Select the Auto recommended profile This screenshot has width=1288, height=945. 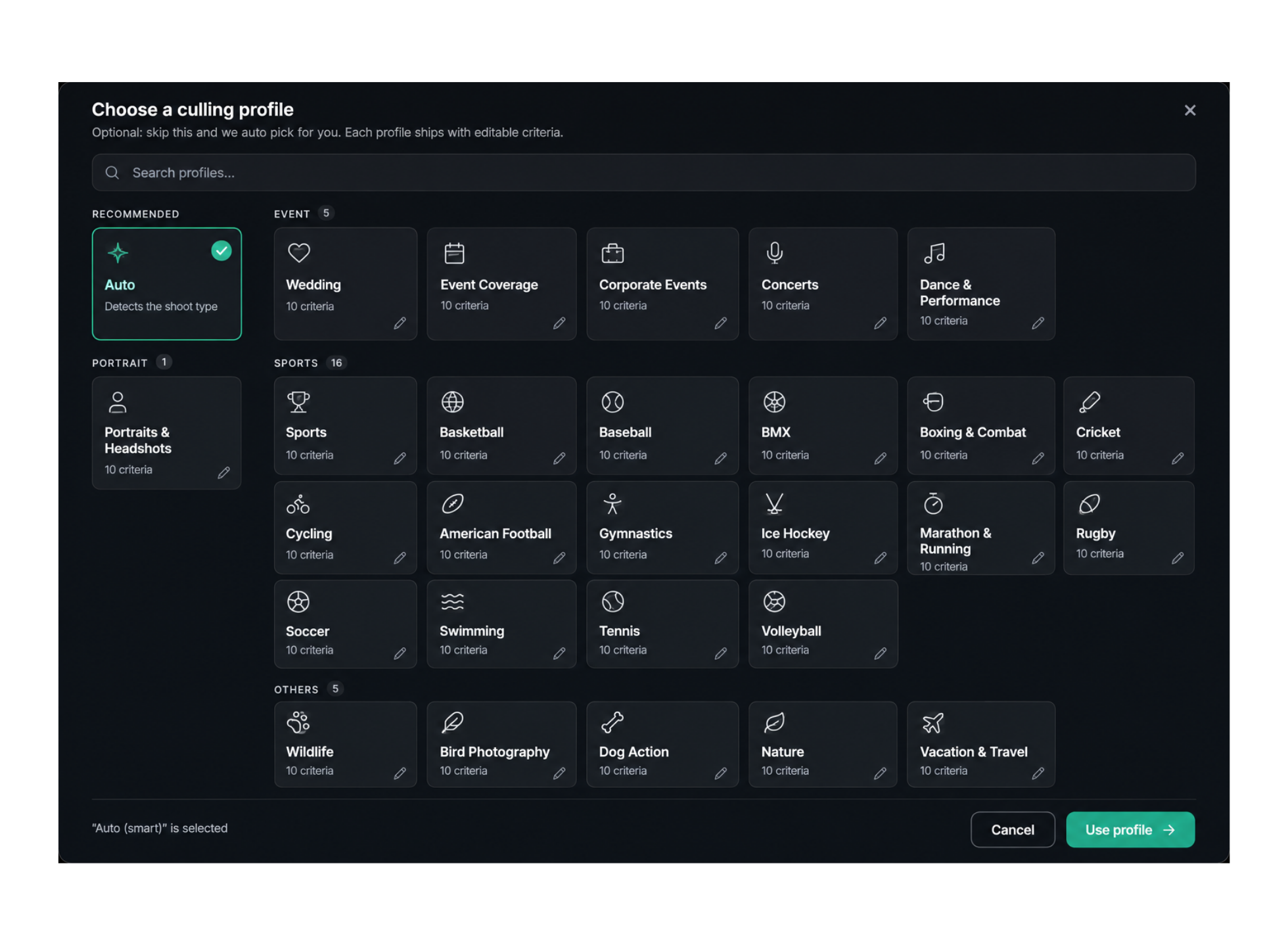pos(167,283)
